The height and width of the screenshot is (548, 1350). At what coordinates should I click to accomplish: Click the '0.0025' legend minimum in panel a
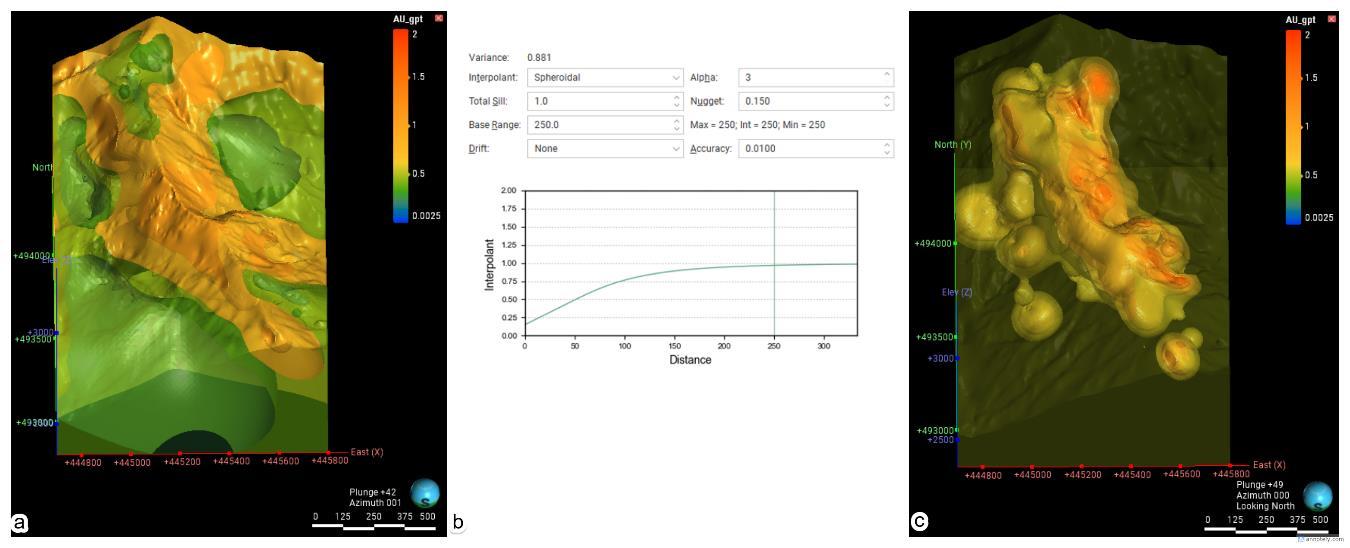(x=426, y=216)
